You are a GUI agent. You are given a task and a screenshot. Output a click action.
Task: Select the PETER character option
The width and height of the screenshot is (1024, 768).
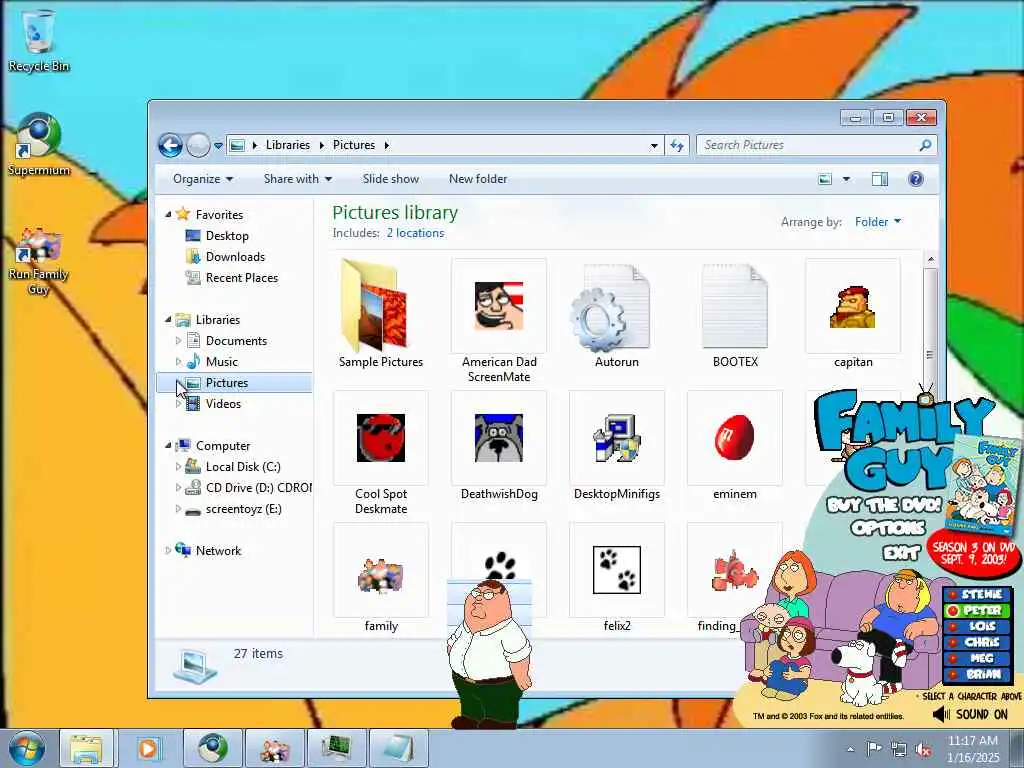coord(976,611)
